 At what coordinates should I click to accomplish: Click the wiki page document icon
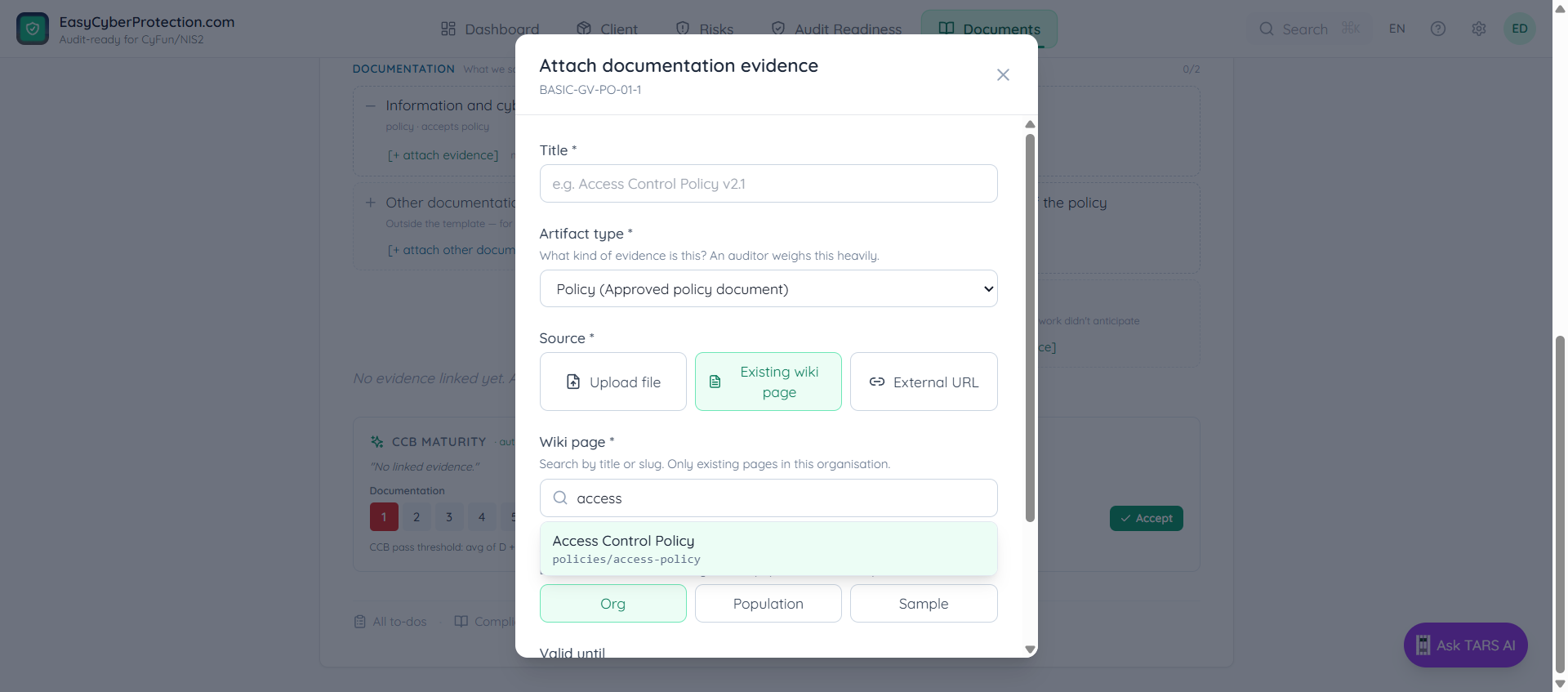[x=715, y=382]
